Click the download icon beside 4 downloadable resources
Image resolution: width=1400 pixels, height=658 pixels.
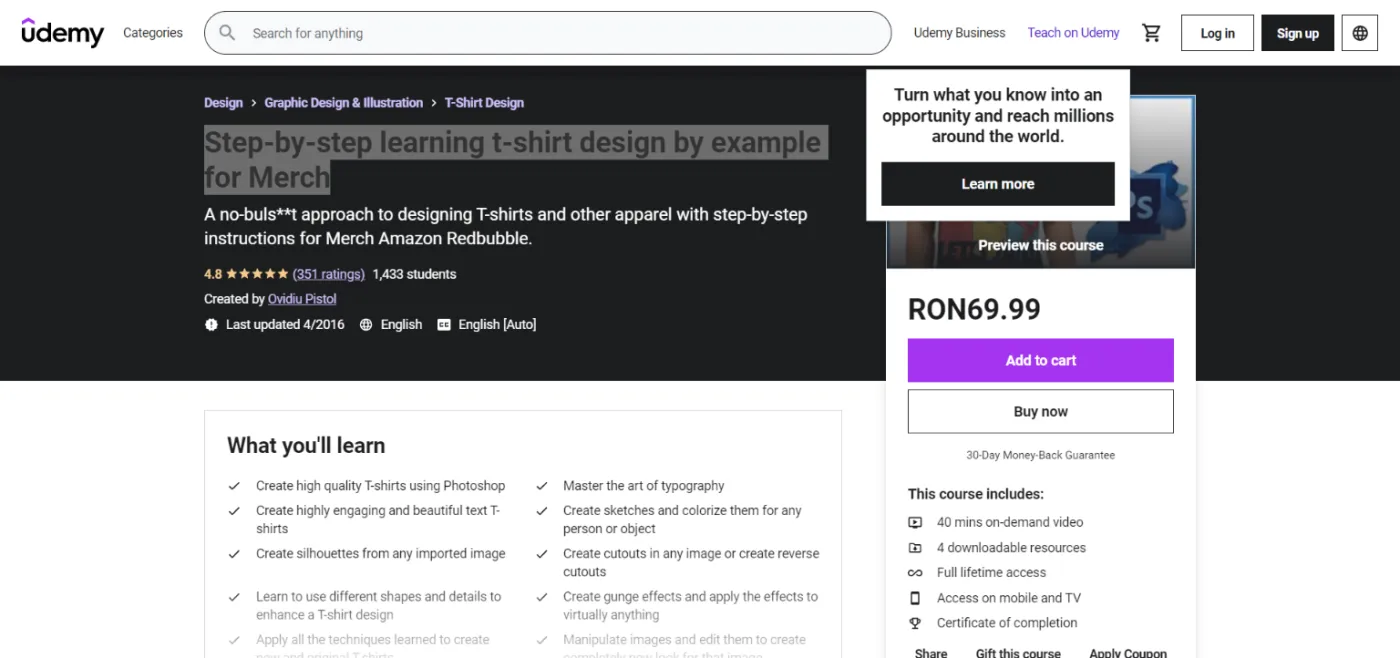915,548
